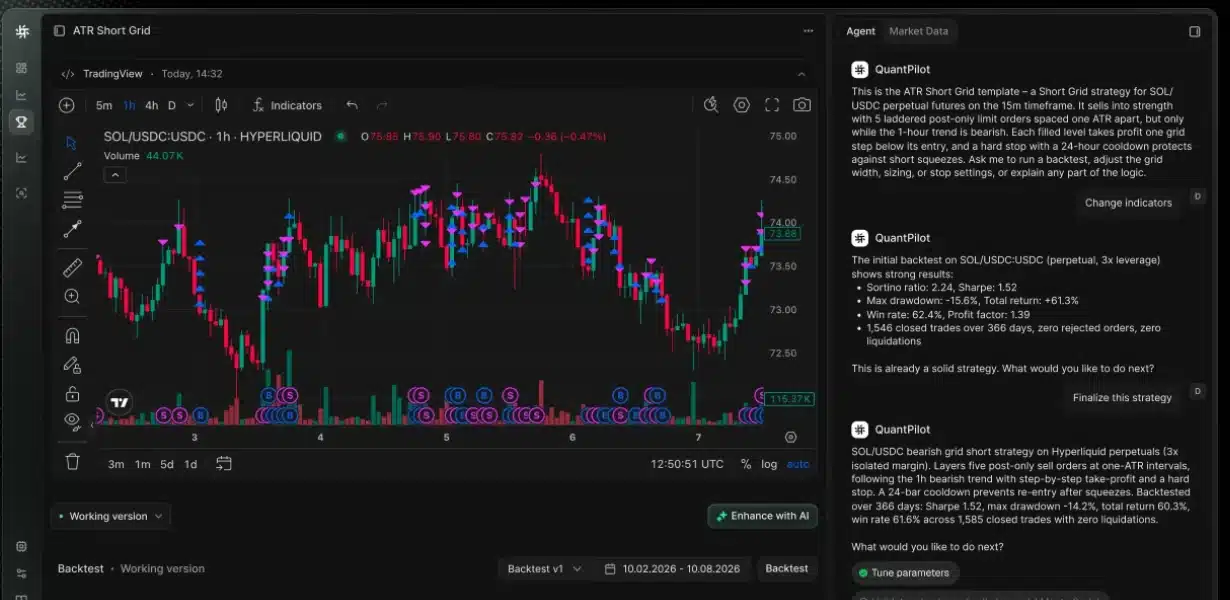The image size is (1230, 600).
Task: Open the Backtest v1 dropdown
Action: [544, 568]
